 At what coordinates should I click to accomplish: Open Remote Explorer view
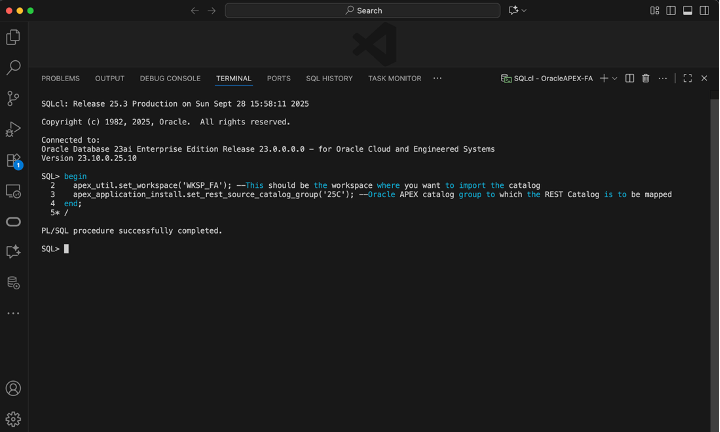pos(13,191)
